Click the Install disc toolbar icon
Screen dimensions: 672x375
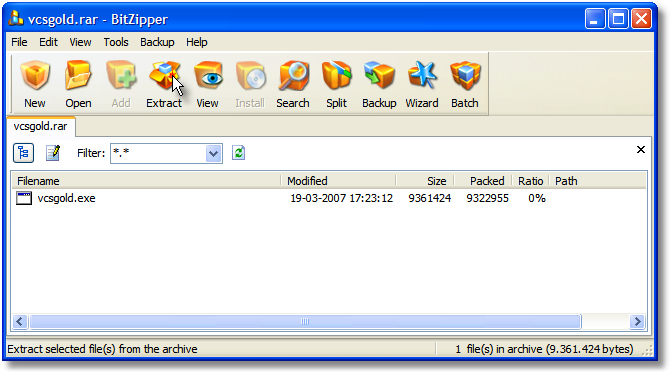(x=250, y=76)
